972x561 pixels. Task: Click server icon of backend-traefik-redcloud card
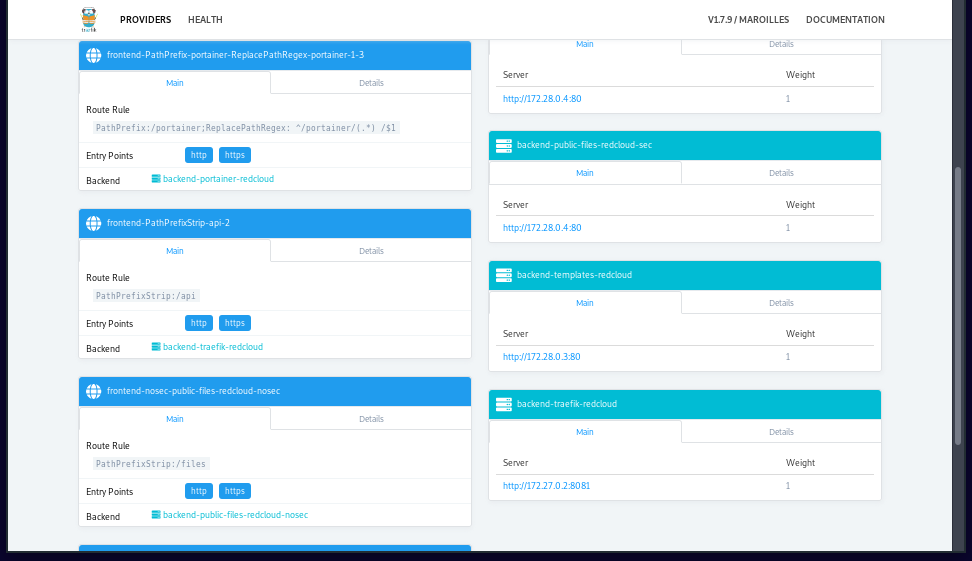(x=504, y=404)
